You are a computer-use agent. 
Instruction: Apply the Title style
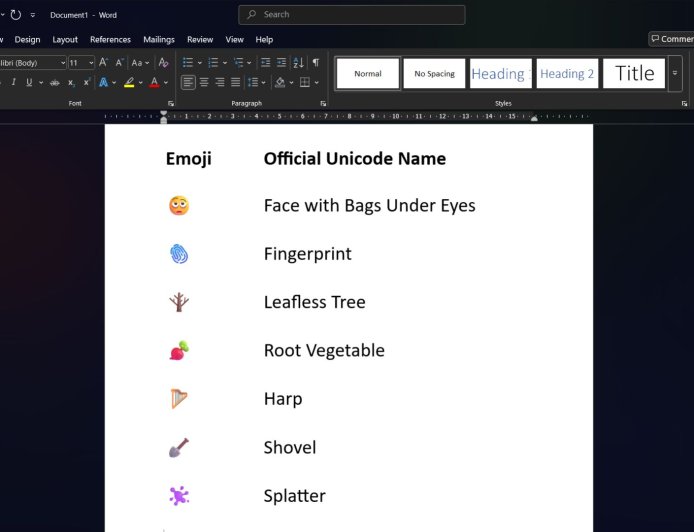tap(634, 73)
